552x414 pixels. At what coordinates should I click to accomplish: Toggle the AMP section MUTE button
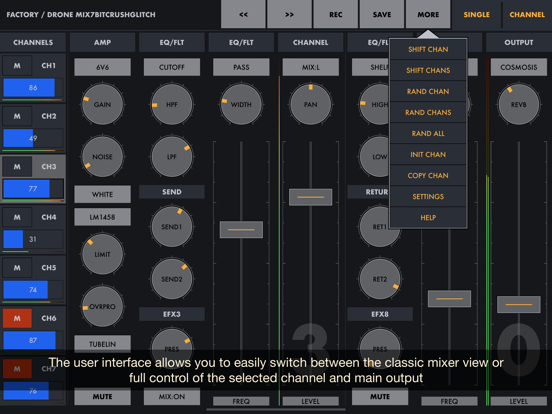click(102, 396)
